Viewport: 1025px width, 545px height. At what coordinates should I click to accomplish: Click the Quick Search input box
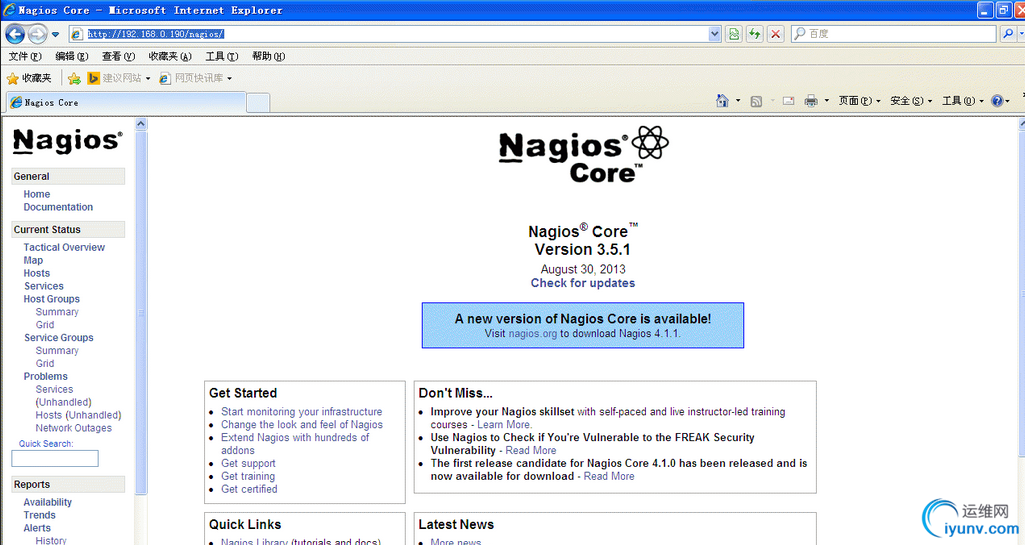(55, 459)
